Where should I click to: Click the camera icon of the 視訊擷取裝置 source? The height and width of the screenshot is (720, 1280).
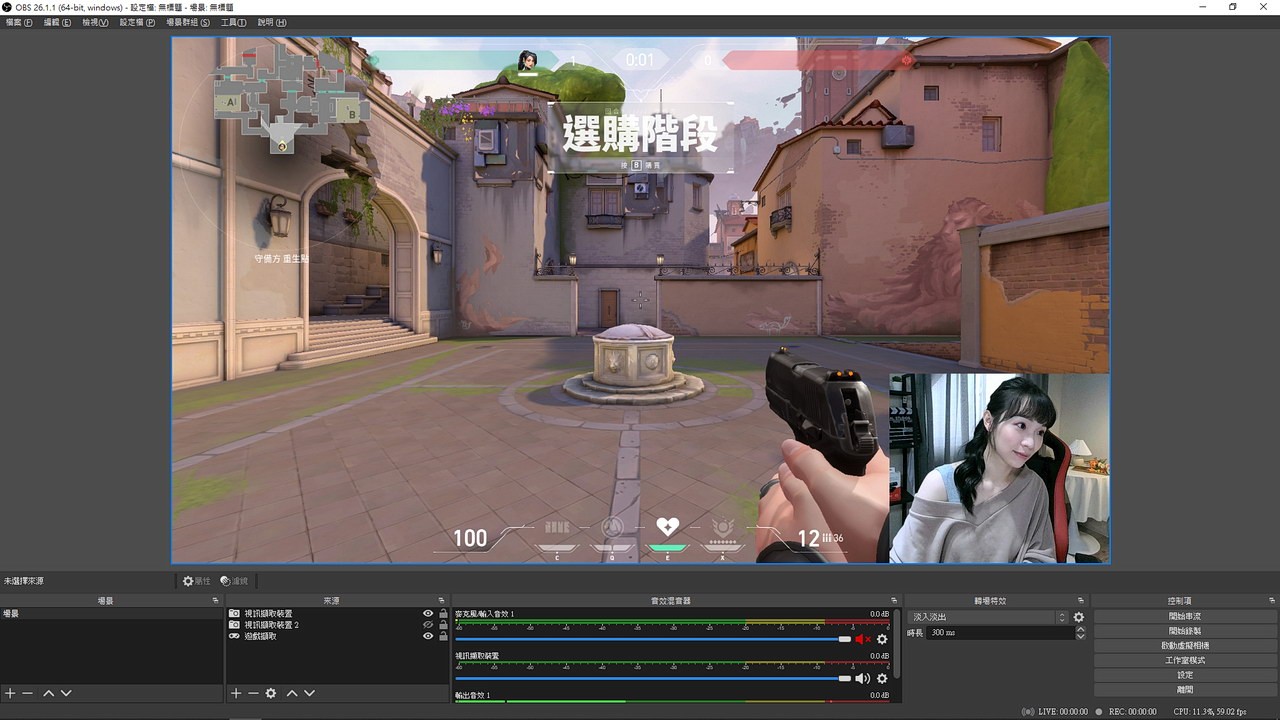click(234, 613)
